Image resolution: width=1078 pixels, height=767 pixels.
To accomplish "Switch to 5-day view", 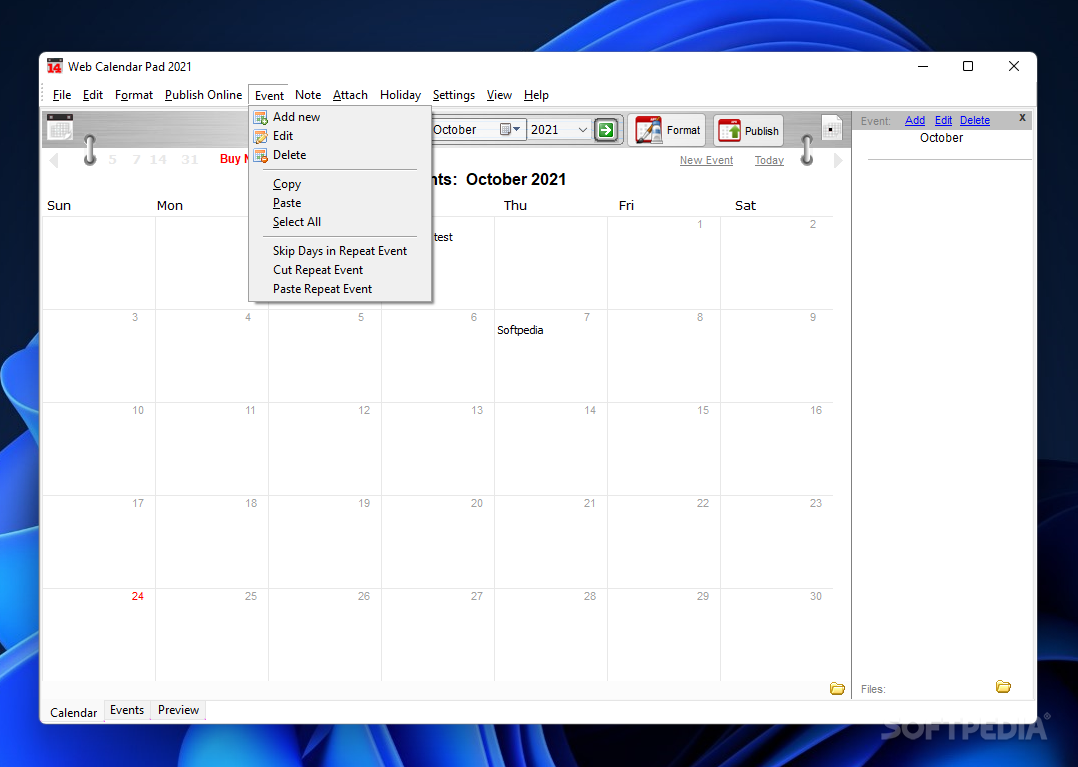I will click(x=112, y=159).
